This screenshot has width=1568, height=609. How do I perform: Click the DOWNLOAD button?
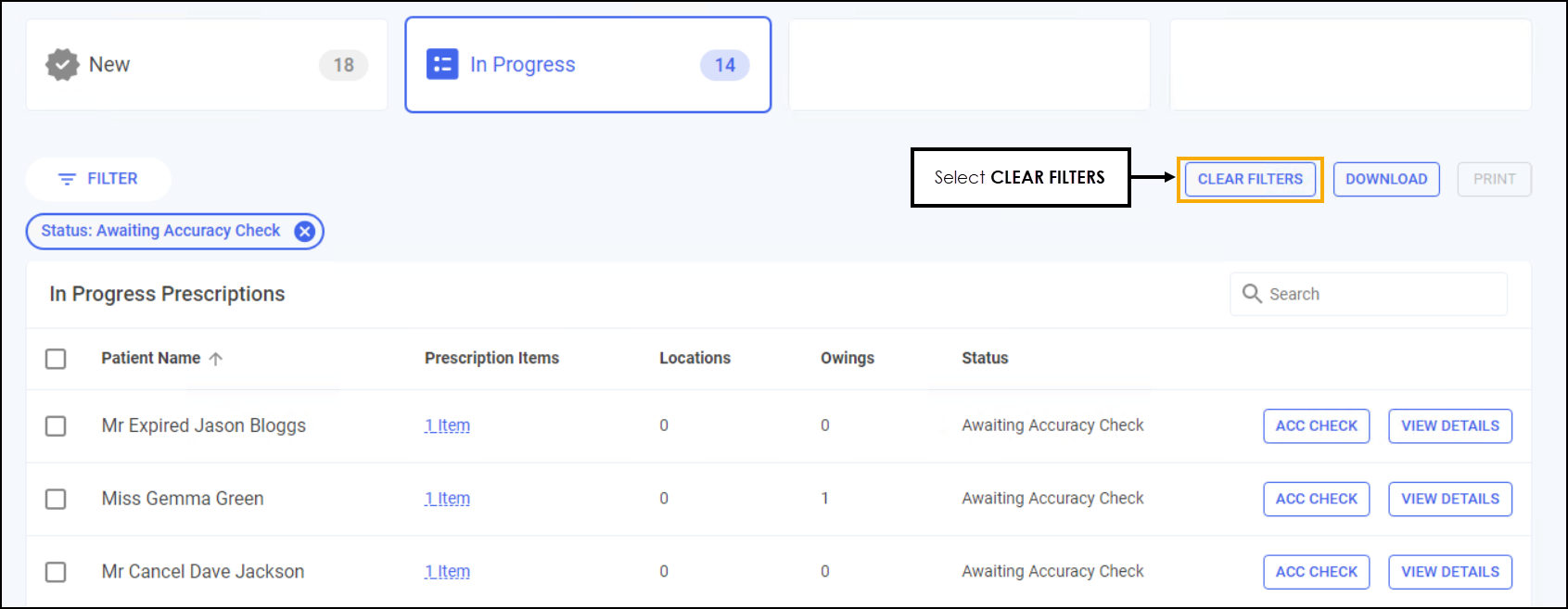click(1385, 179)
